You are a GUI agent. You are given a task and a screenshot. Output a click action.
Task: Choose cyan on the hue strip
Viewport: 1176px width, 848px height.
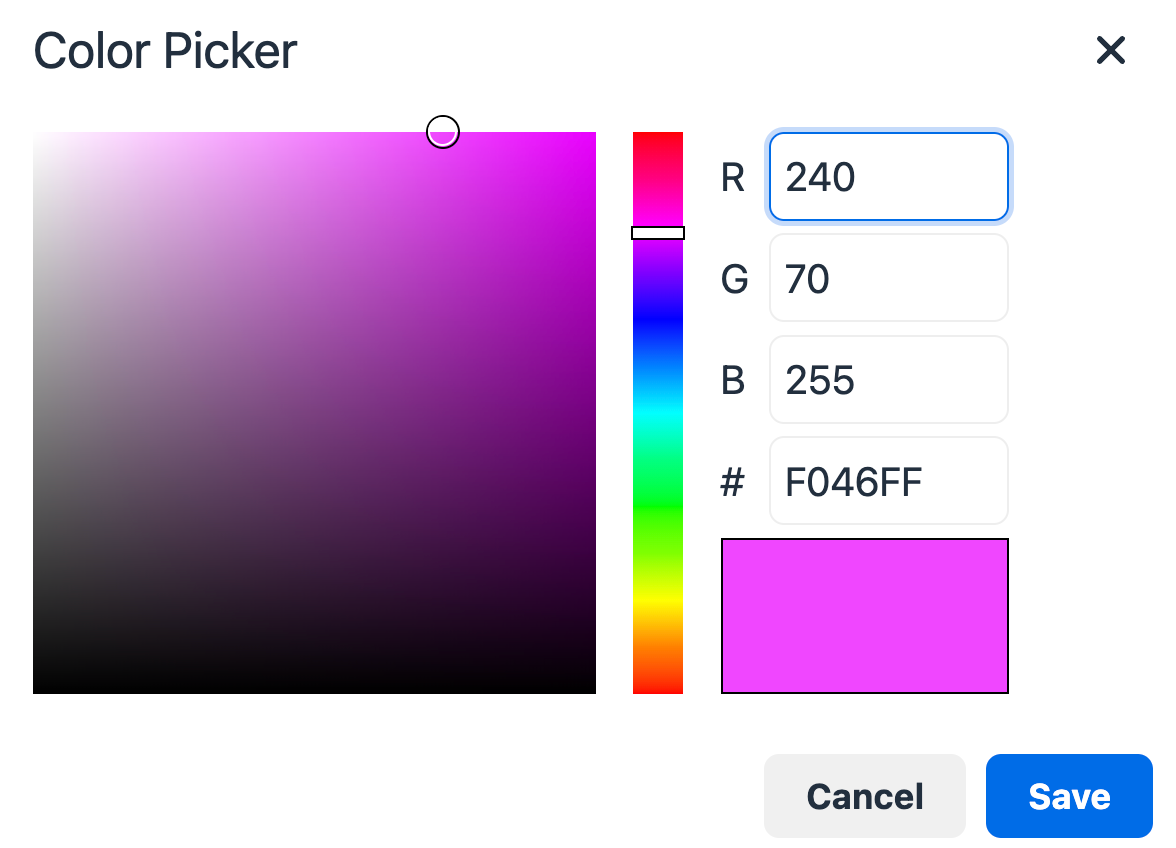point(658,412)
